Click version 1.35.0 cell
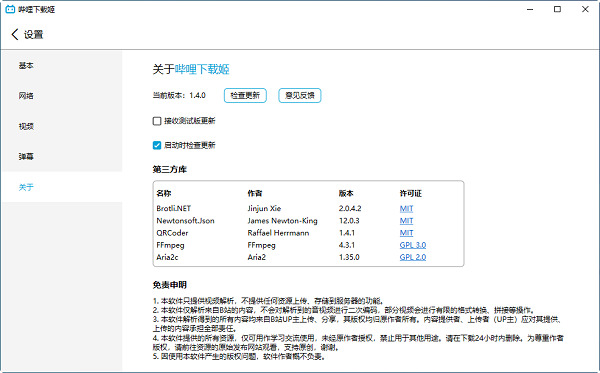Image resolution: width=600 pixels, height=373 pixels. [349, 257]
